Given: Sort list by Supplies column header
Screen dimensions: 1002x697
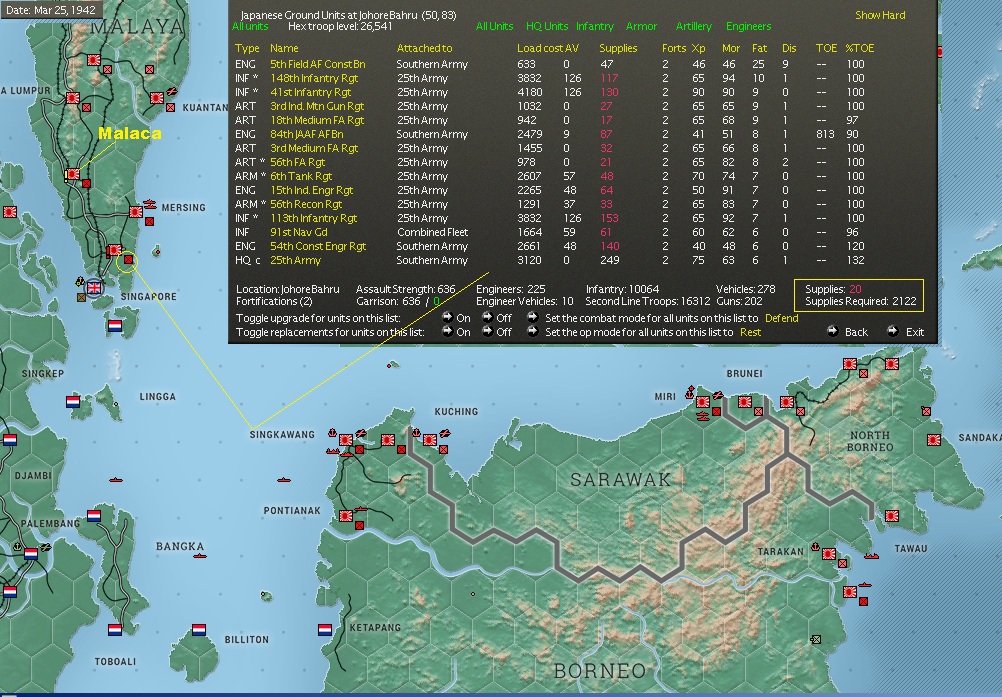Looking at the screenshot, I should click(x=618, y=49).
